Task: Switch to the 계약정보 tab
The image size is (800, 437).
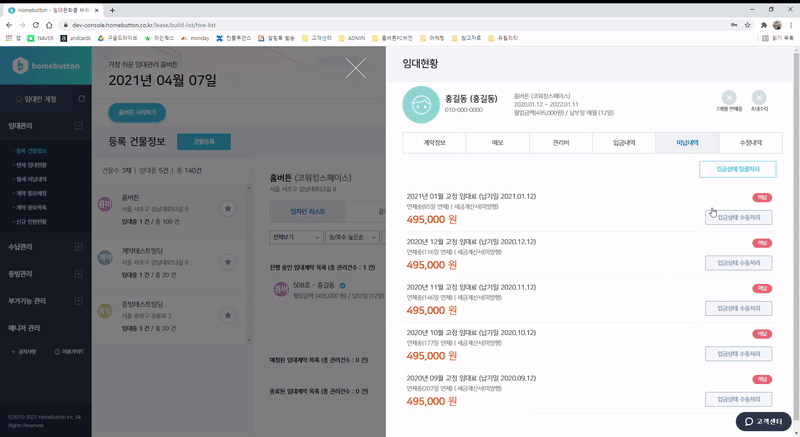Action: (434, 143)
